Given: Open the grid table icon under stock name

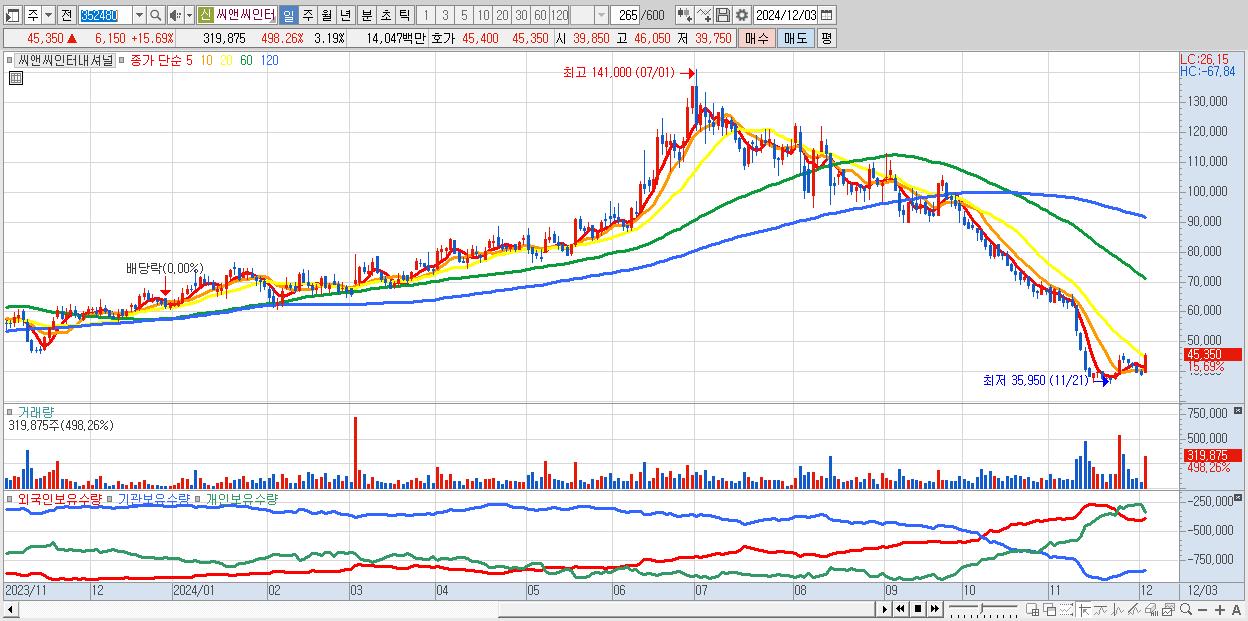Looking at the screenshot, I should 16,78.
